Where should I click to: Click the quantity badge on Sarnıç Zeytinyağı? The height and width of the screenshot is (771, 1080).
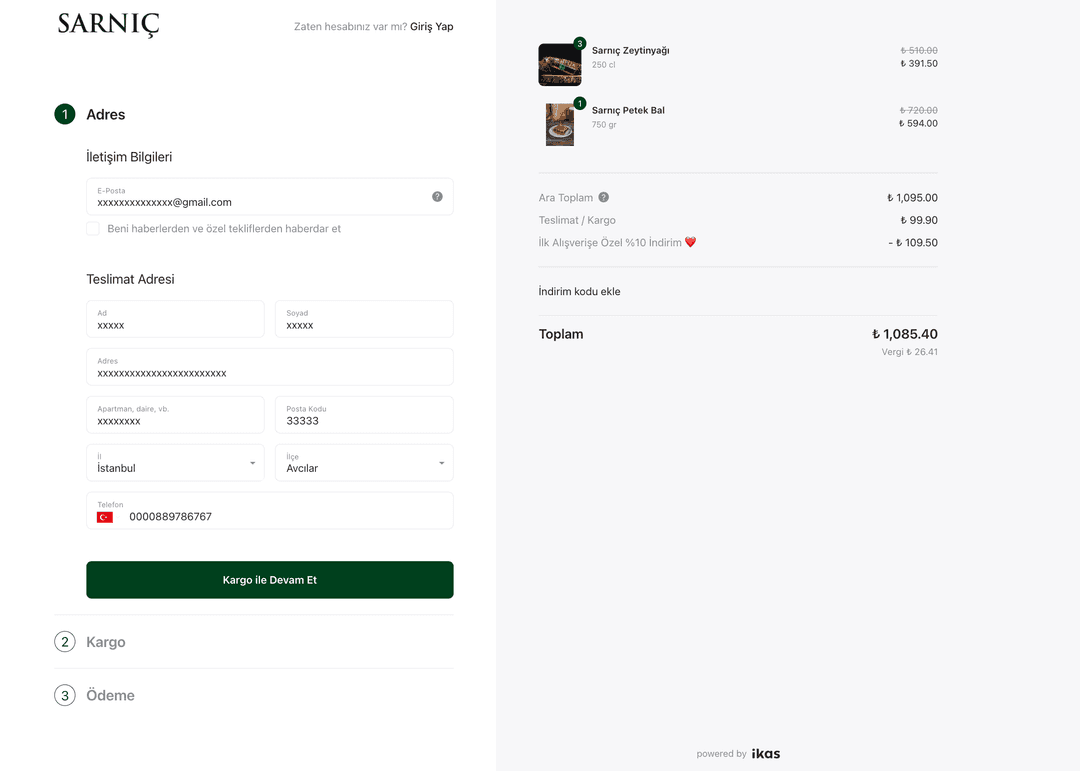pos(580,43)
